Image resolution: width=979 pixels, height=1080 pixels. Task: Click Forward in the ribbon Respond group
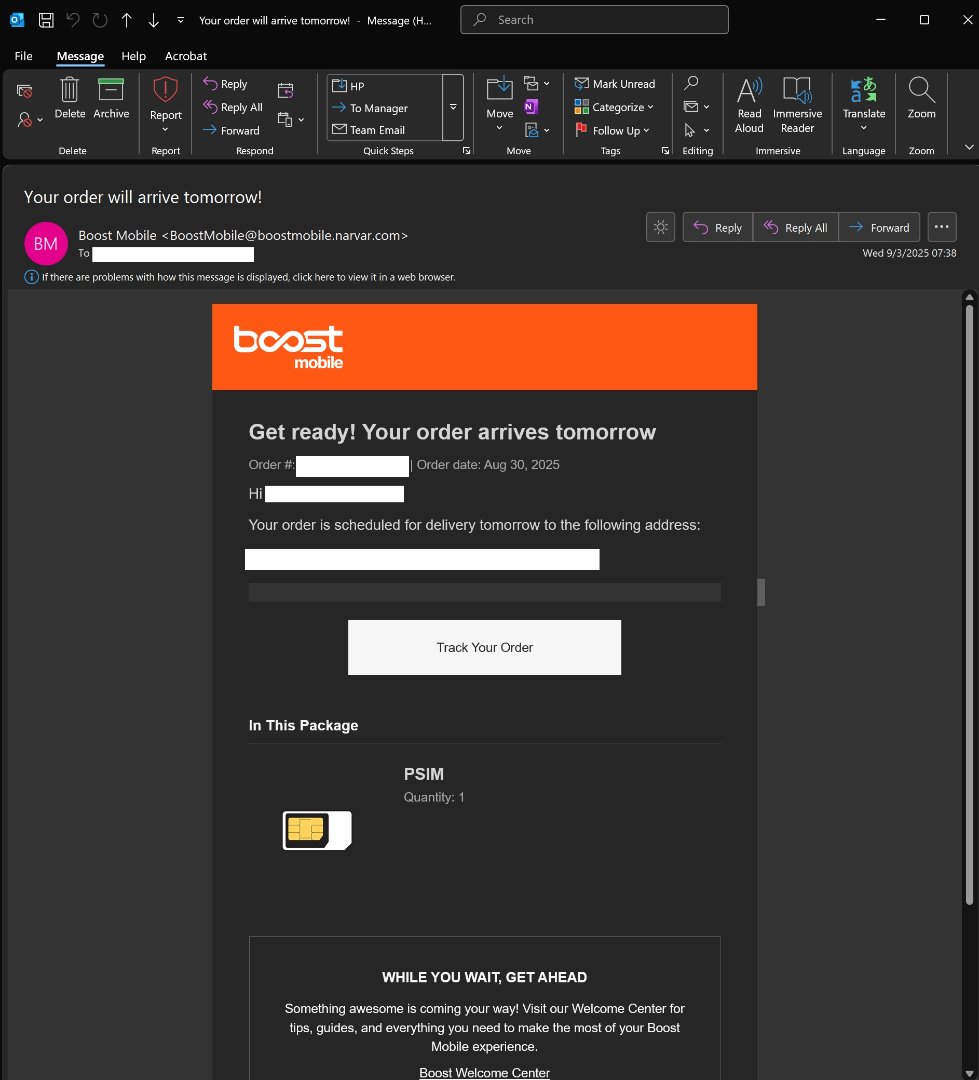(x=231, y=130)
